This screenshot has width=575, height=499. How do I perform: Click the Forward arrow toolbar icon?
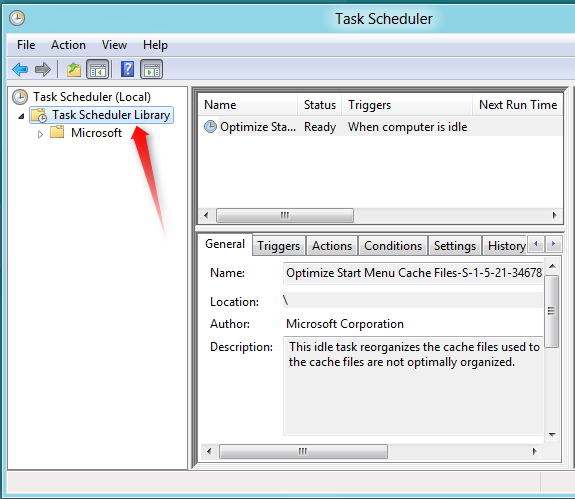[43, 69]
